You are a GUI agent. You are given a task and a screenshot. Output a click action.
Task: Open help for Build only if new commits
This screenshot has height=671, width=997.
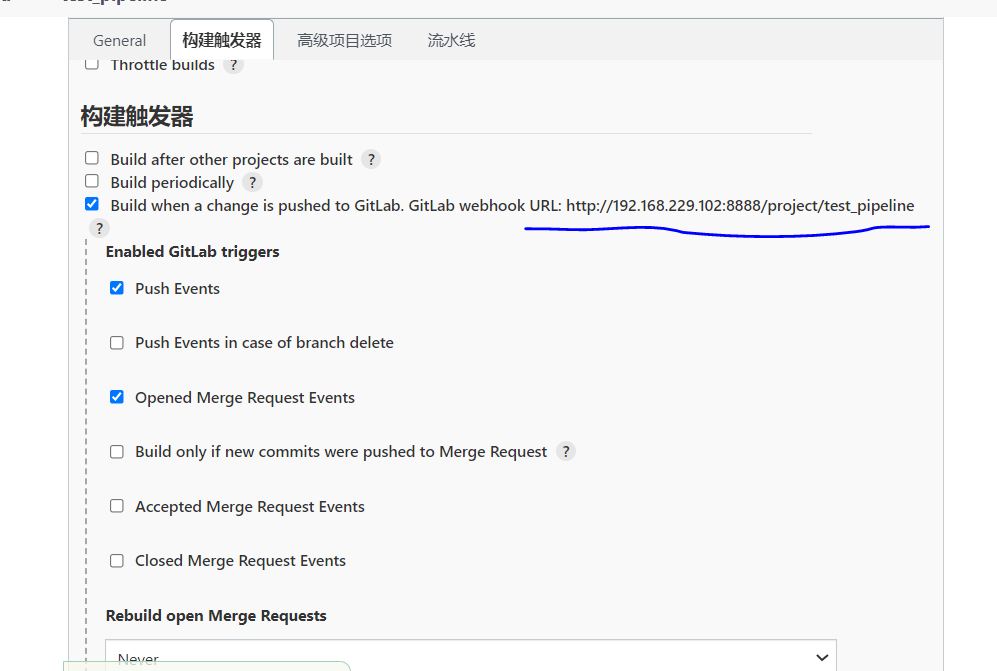coord(566,451)
